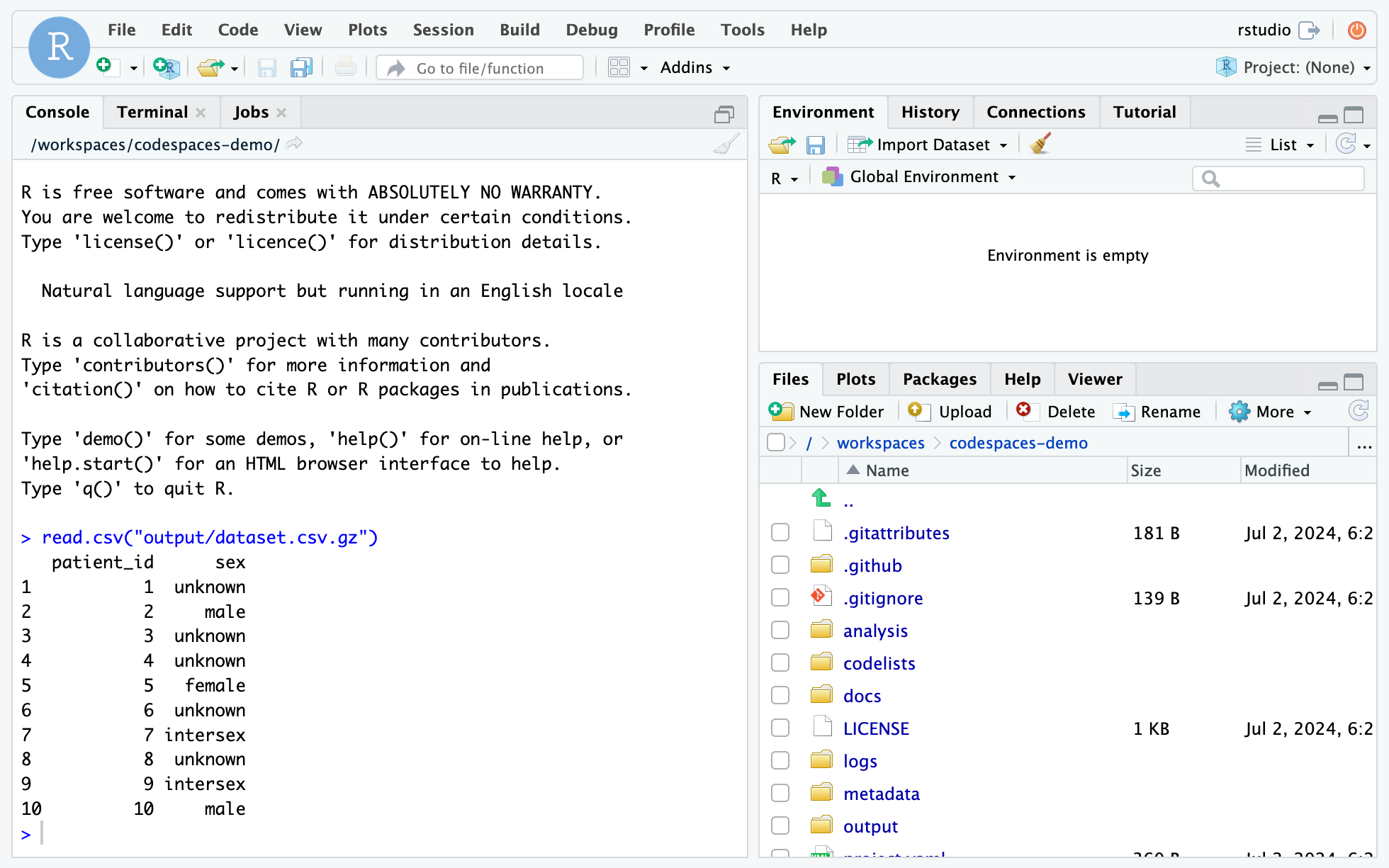The image size is (1389, 868).
Task: Click the Print document icon in toolbar
Action: tap(345, 67)
